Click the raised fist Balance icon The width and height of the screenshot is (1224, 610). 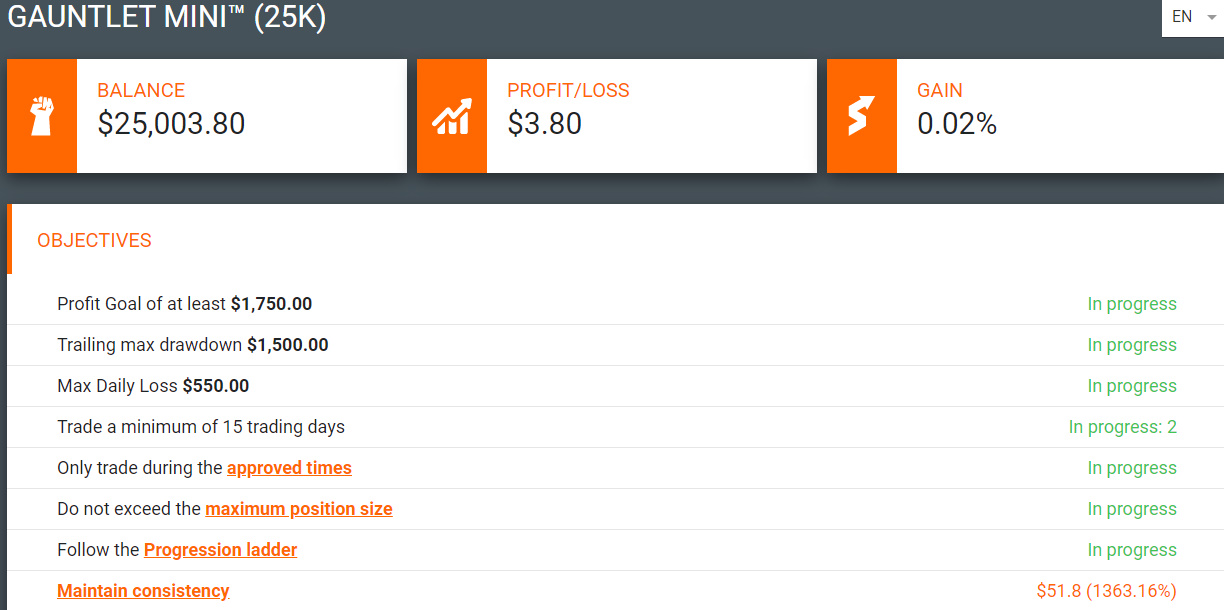pos(42,116)
